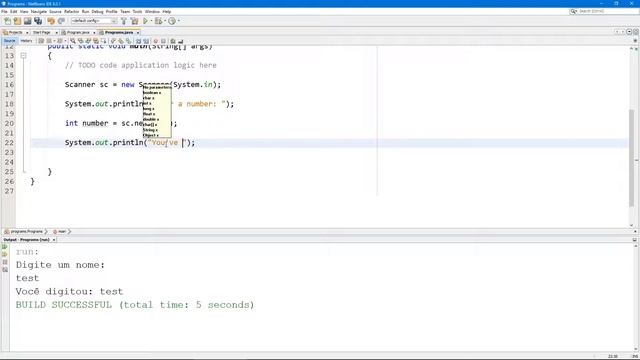The height and width of the screenshot is (360, 640).
Task: Click the red Start Macro Recording icon
Action: (156, 41)
